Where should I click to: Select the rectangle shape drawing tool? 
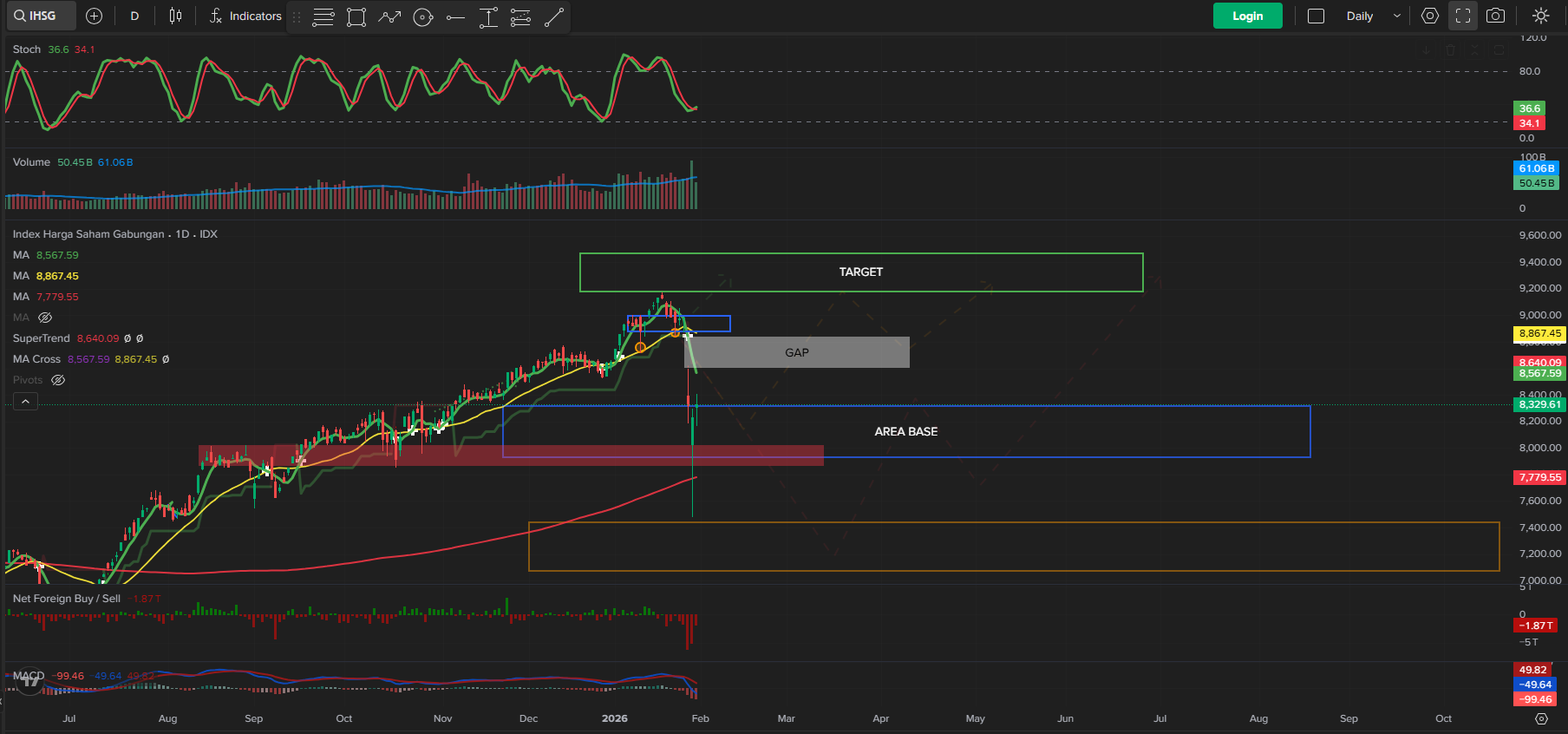(x=356, y=16)
